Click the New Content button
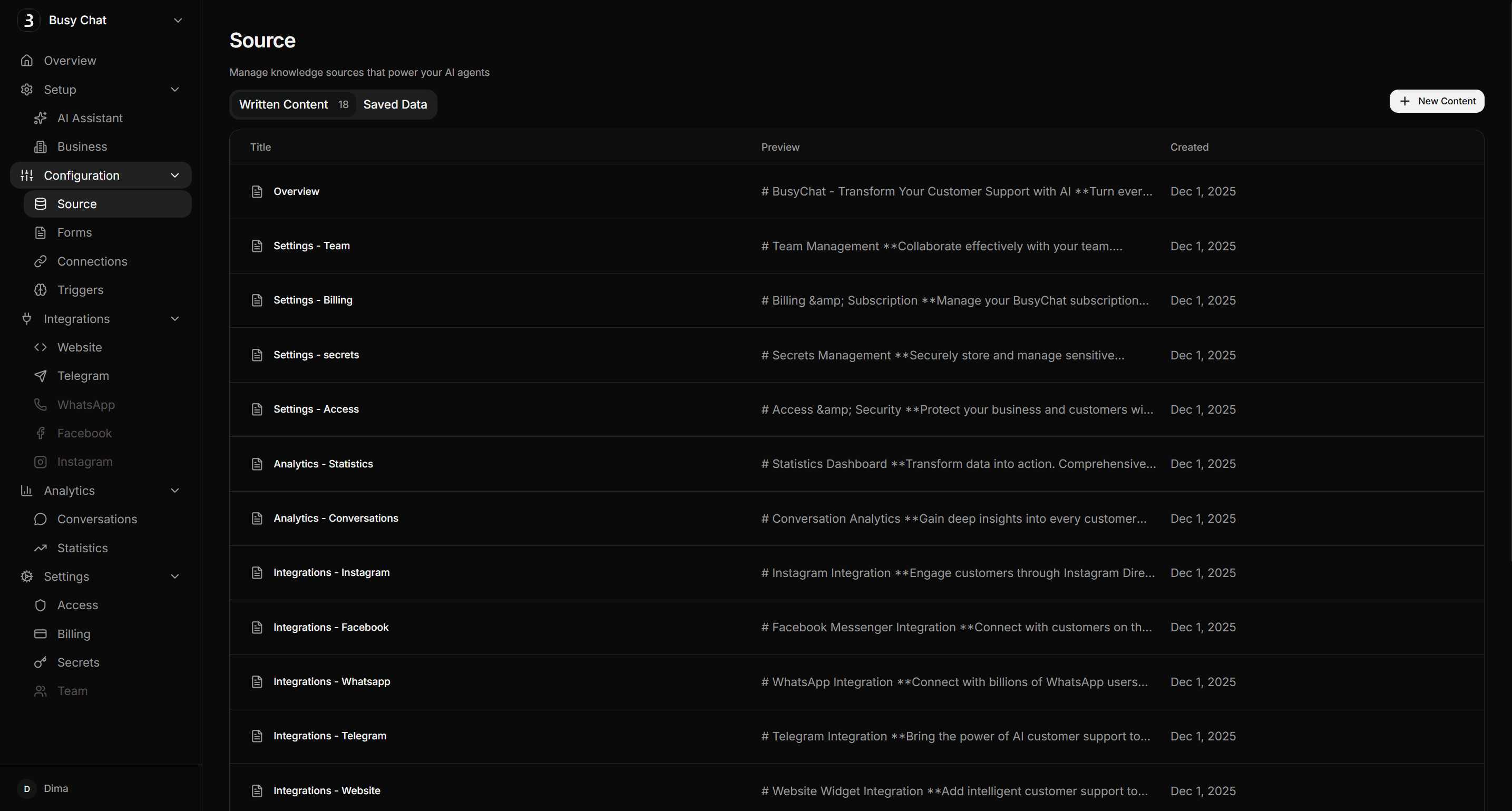 (x=1436, y=101)
